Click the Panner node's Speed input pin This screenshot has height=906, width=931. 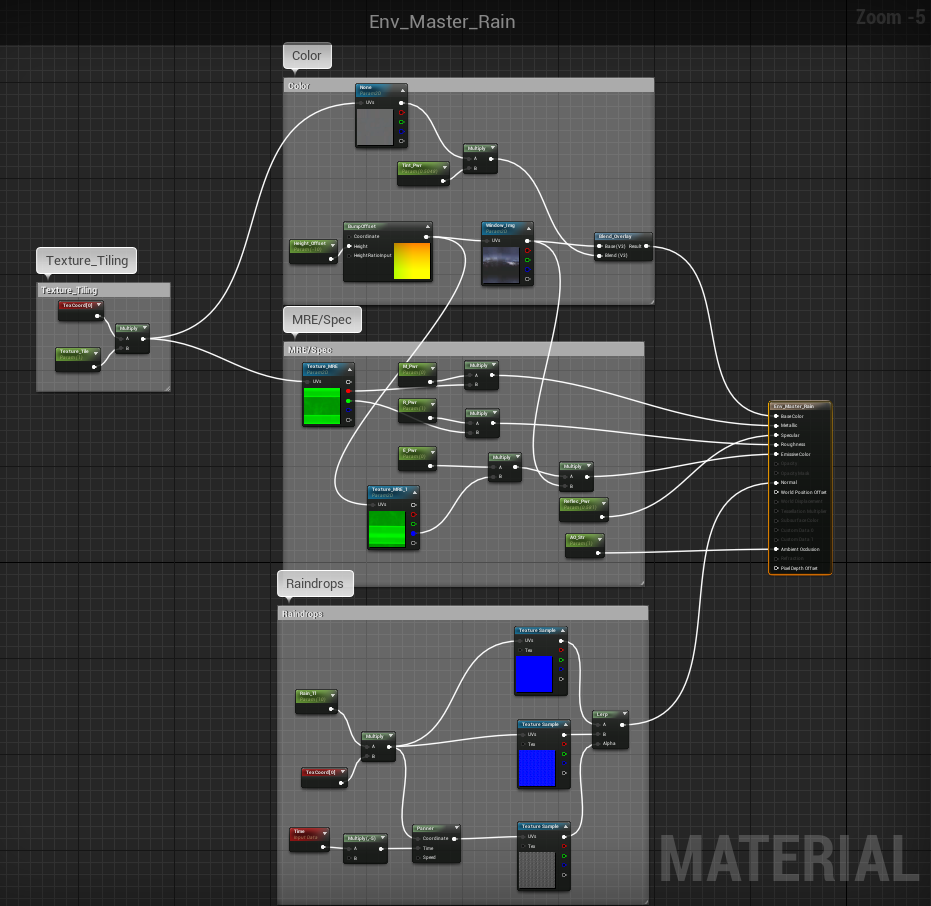pos(417,857)
